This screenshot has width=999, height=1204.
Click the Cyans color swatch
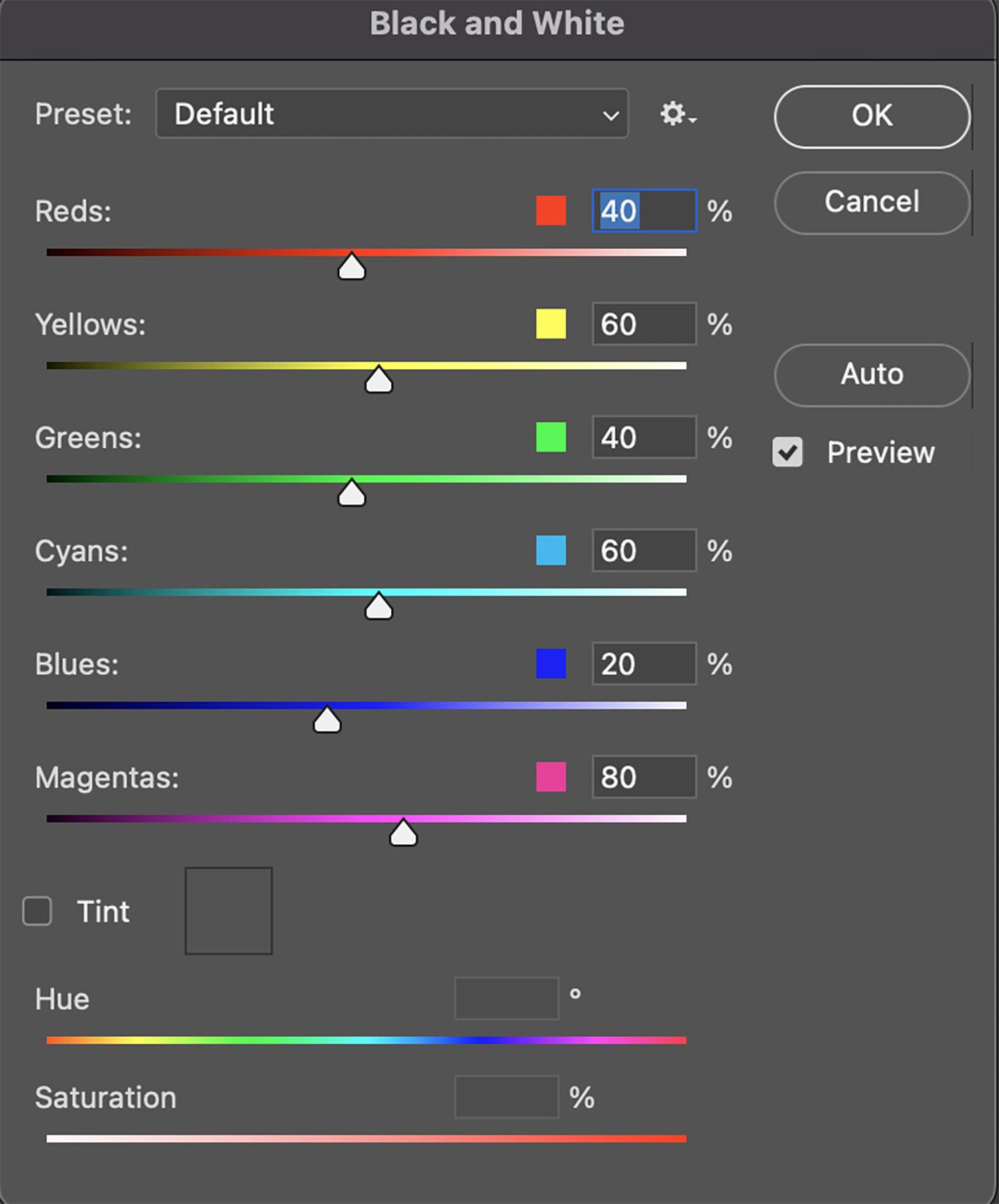pyautogui.click(x=551, y=550)
